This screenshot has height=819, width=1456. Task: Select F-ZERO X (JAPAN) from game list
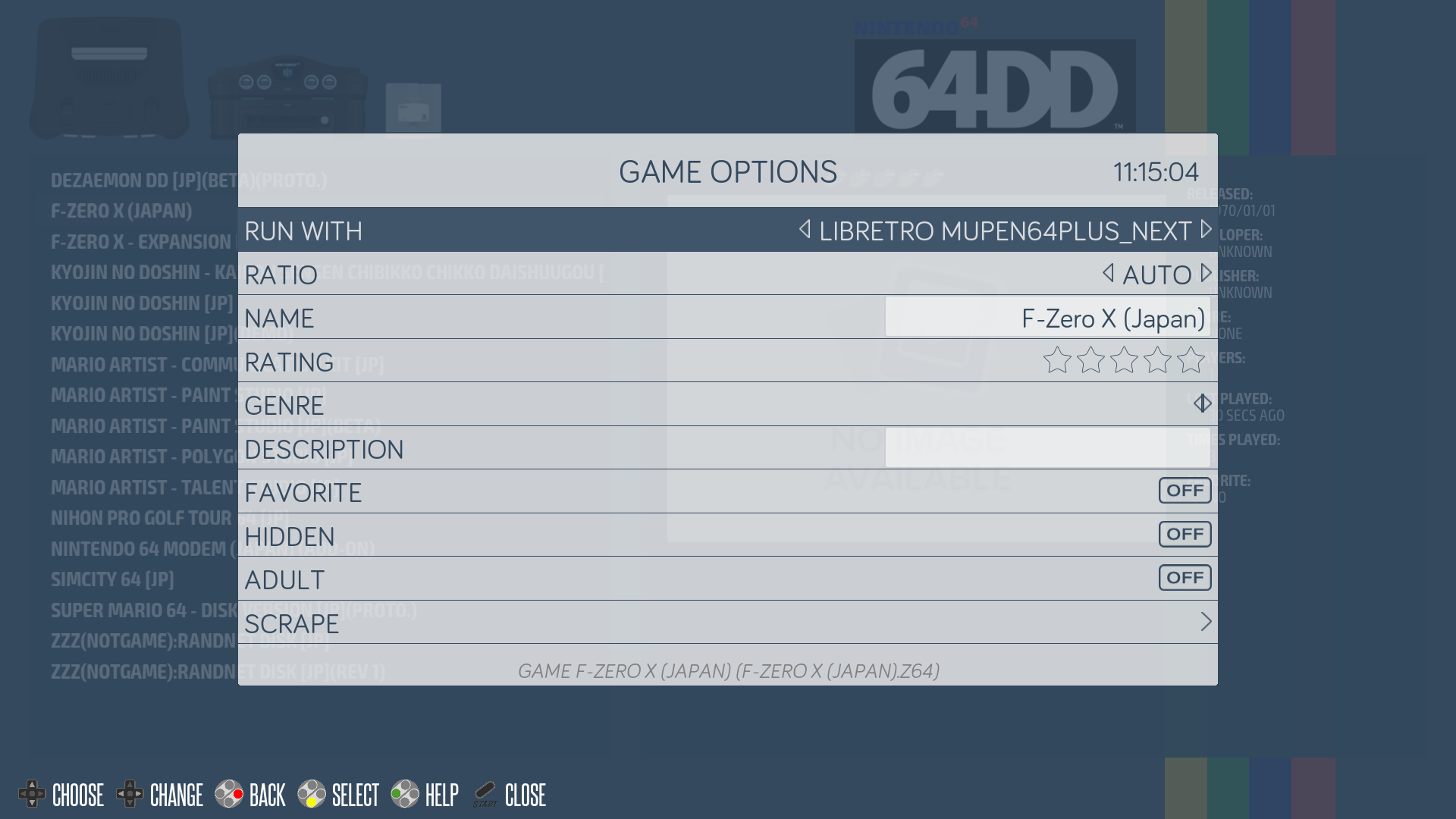(x=121, y=209)
